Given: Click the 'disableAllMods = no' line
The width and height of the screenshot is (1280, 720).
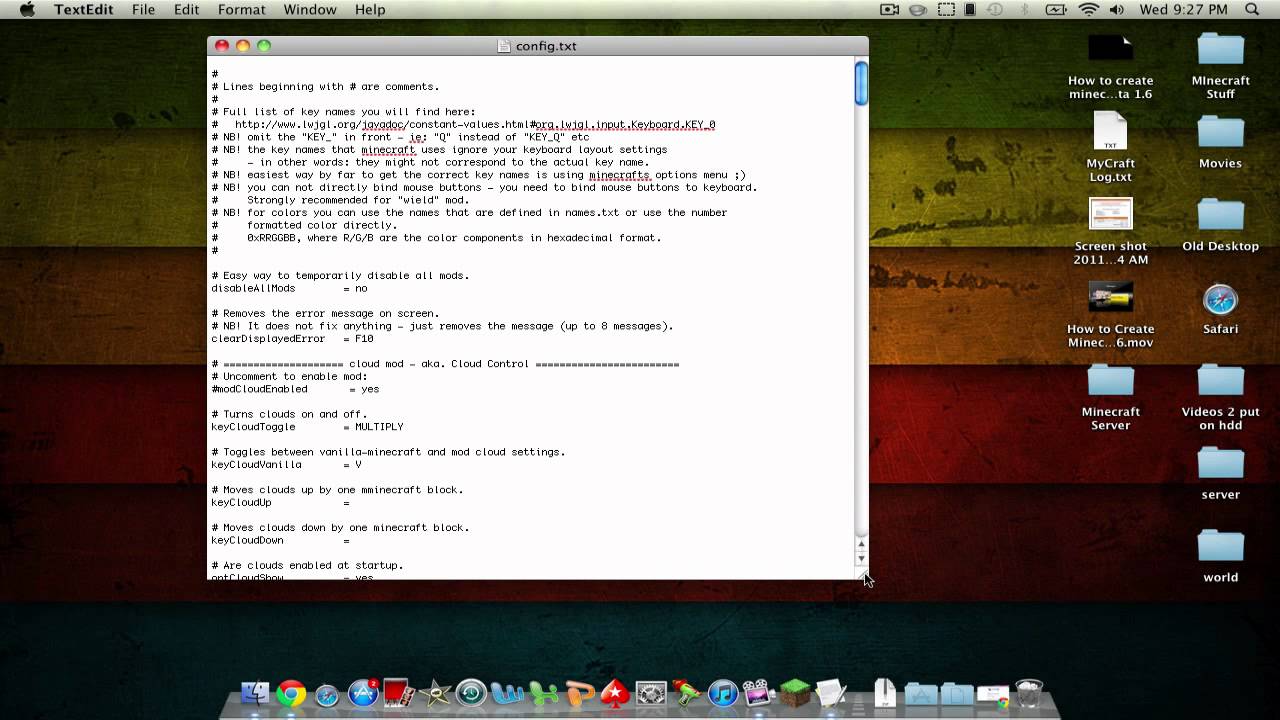Looking at the screenshot, I should pyautogui.click(x=289, y=288).
